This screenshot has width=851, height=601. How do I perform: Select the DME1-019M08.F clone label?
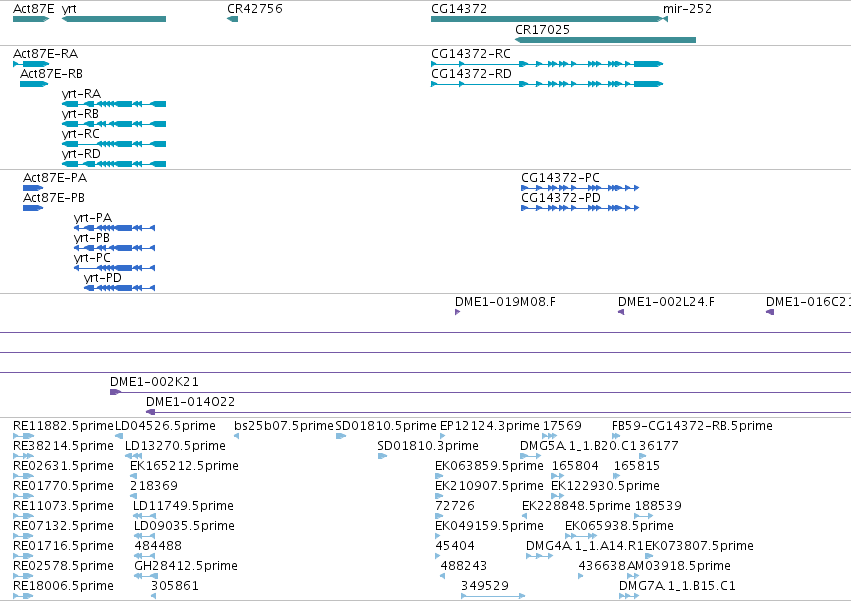[x=505, y=302]
